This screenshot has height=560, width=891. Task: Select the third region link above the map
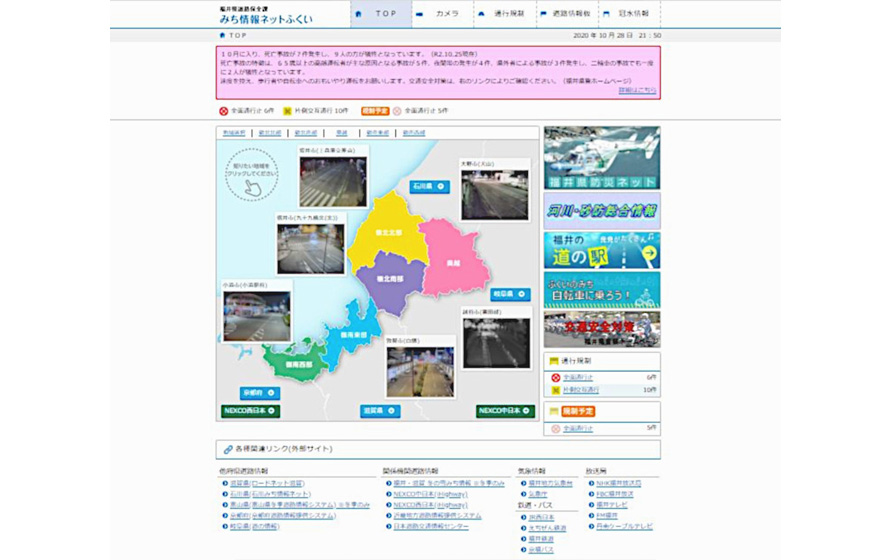pyautogui.click(x=306, y=133)
